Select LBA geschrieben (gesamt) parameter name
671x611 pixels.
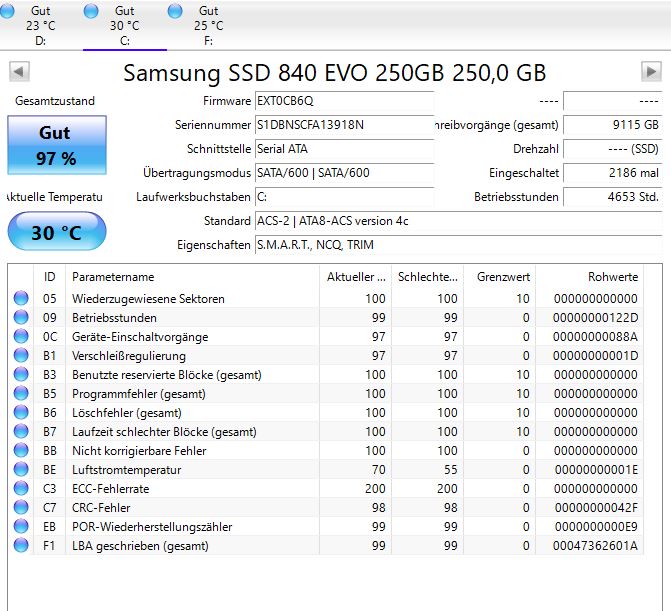[x=140, y=546]
